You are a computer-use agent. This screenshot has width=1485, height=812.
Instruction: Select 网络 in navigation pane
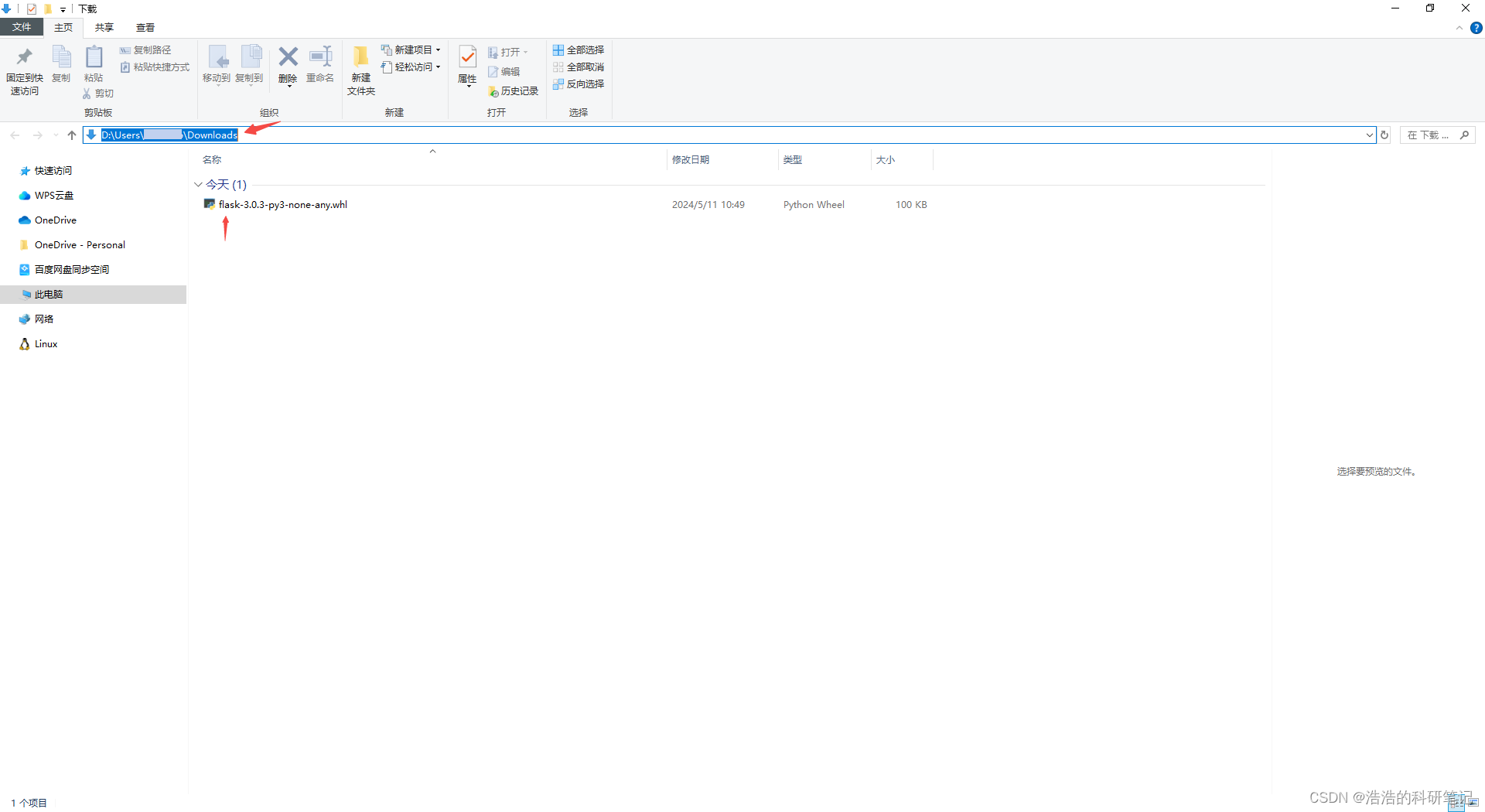pyautogui.click(x=43, y=319)
